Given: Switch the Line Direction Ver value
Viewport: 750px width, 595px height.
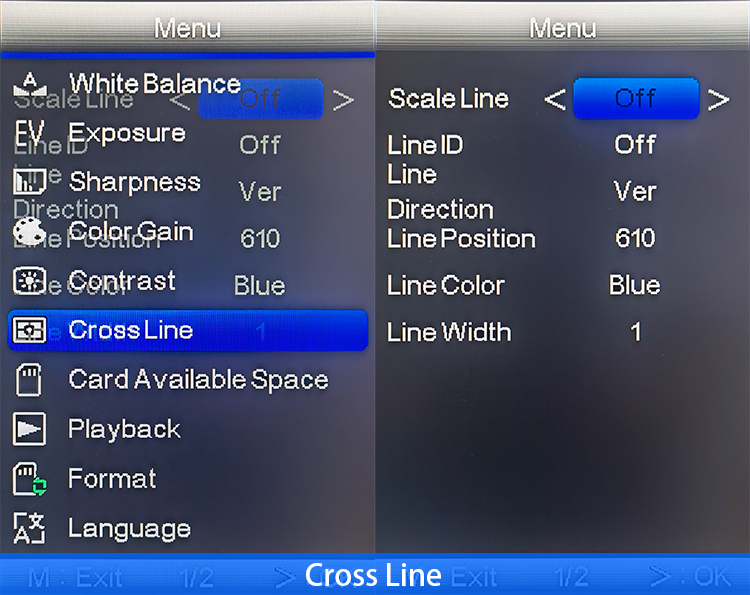Looking at the screenshot, I should tap(635, 191).
